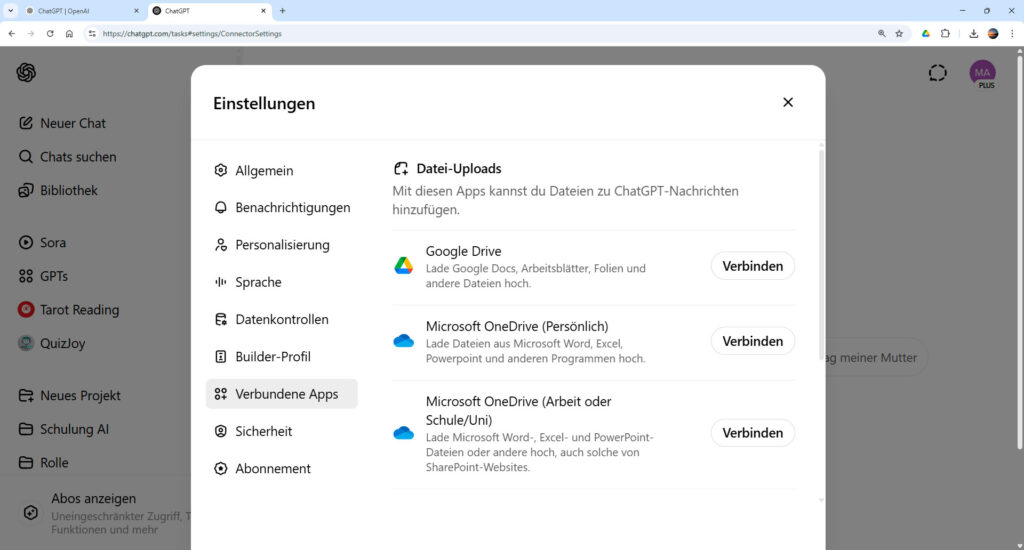Click the browser home button

69,34
